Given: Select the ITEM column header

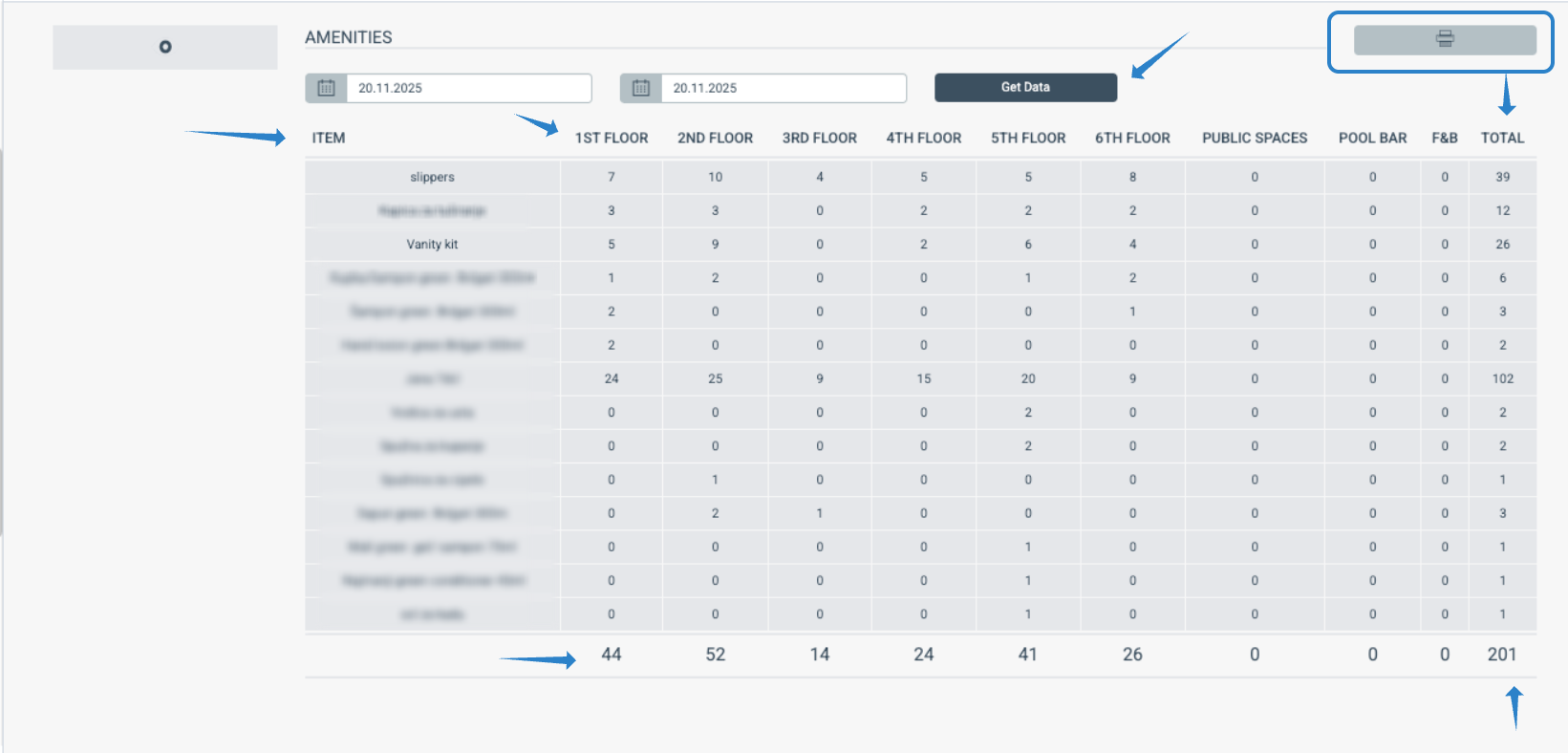Looking at the screenshot, I should coord(329,138).
